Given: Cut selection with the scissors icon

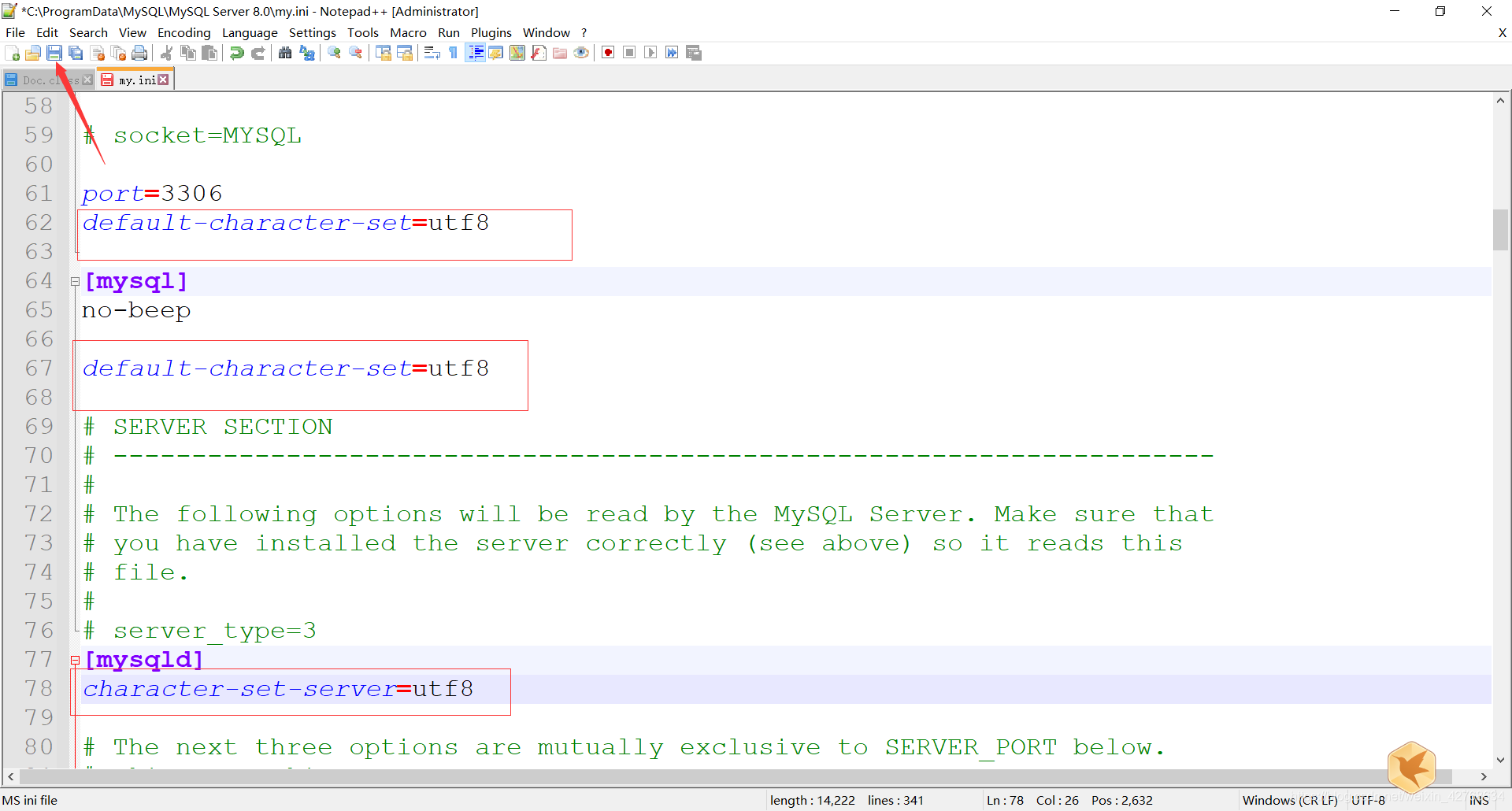Looking at the screenshot, I should (x=166, y=53).
